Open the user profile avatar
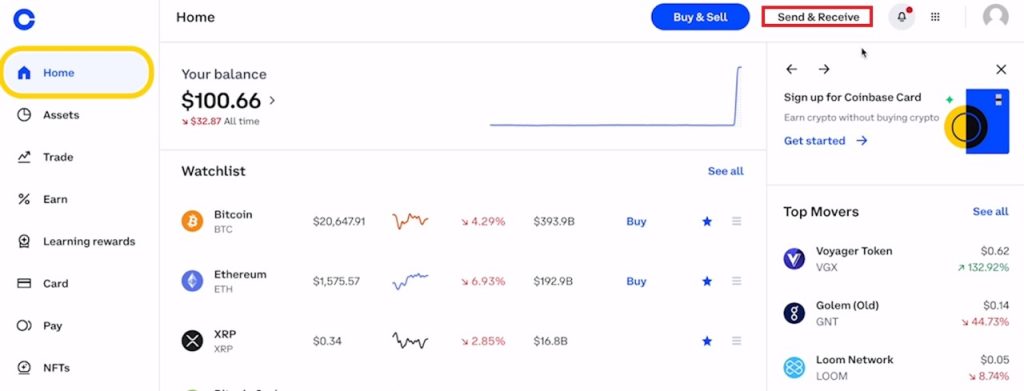This screenshot has height=391, width=1024. tap(995, 16)
